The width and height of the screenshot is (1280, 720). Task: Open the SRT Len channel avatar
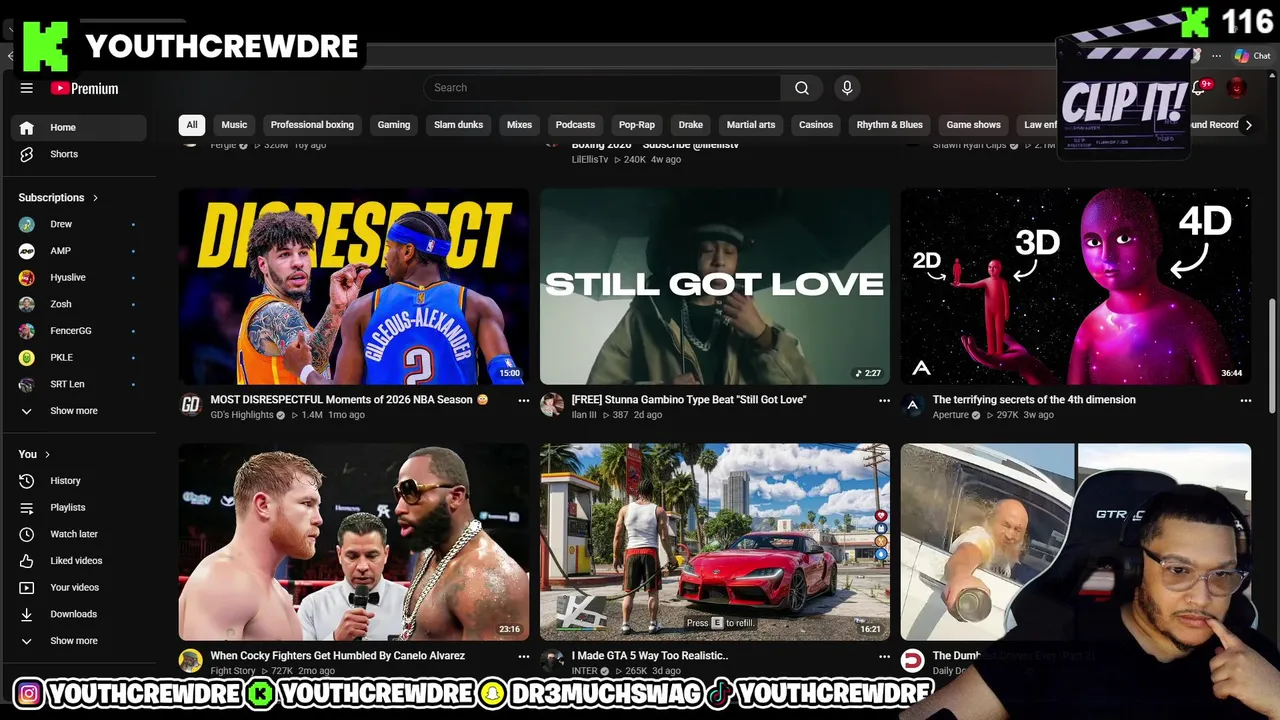click(27, 384)
